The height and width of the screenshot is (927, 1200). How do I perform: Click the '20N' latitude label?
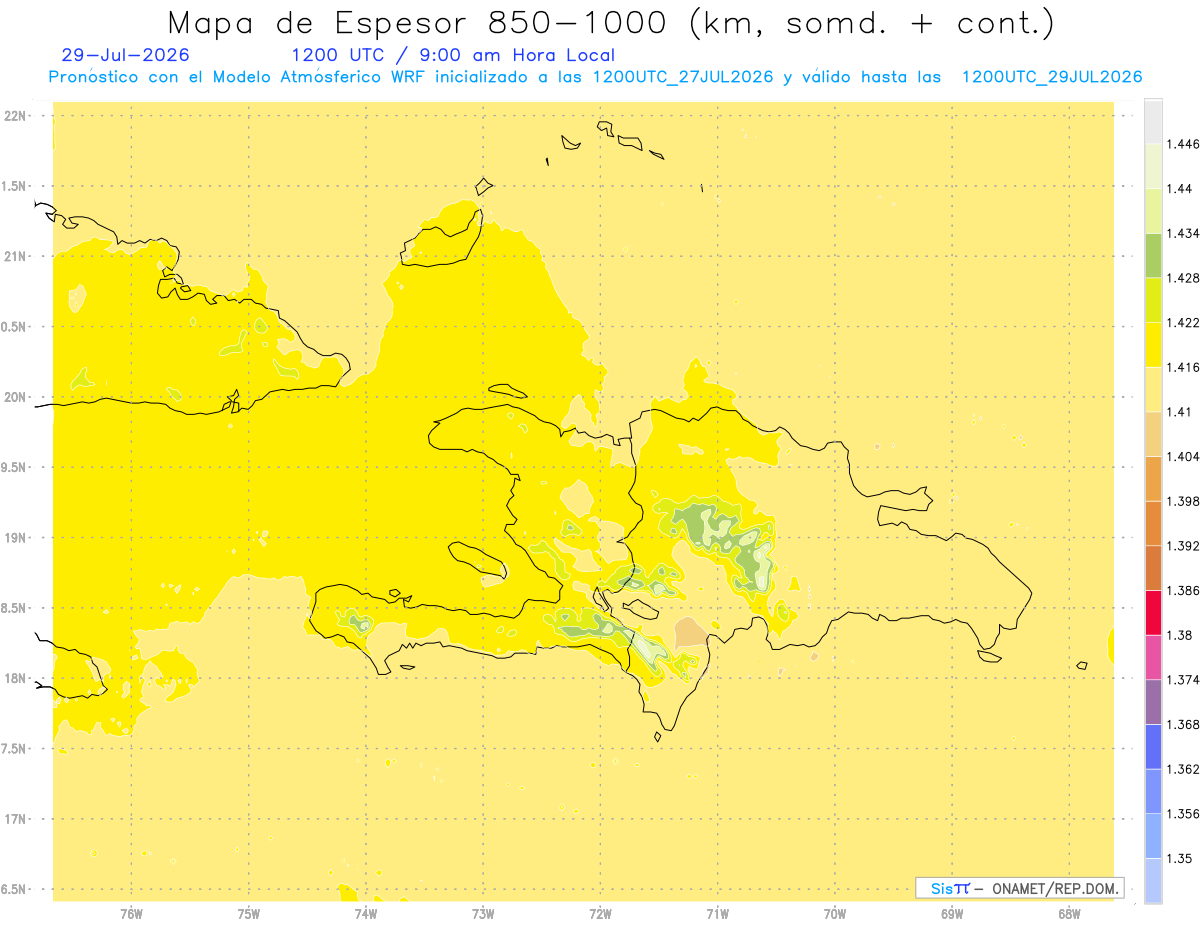[17, 397]
